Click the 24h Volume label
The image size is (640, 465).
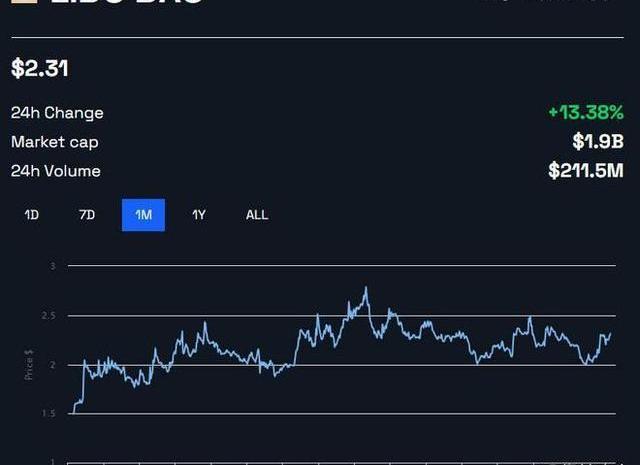click(56, 171)
